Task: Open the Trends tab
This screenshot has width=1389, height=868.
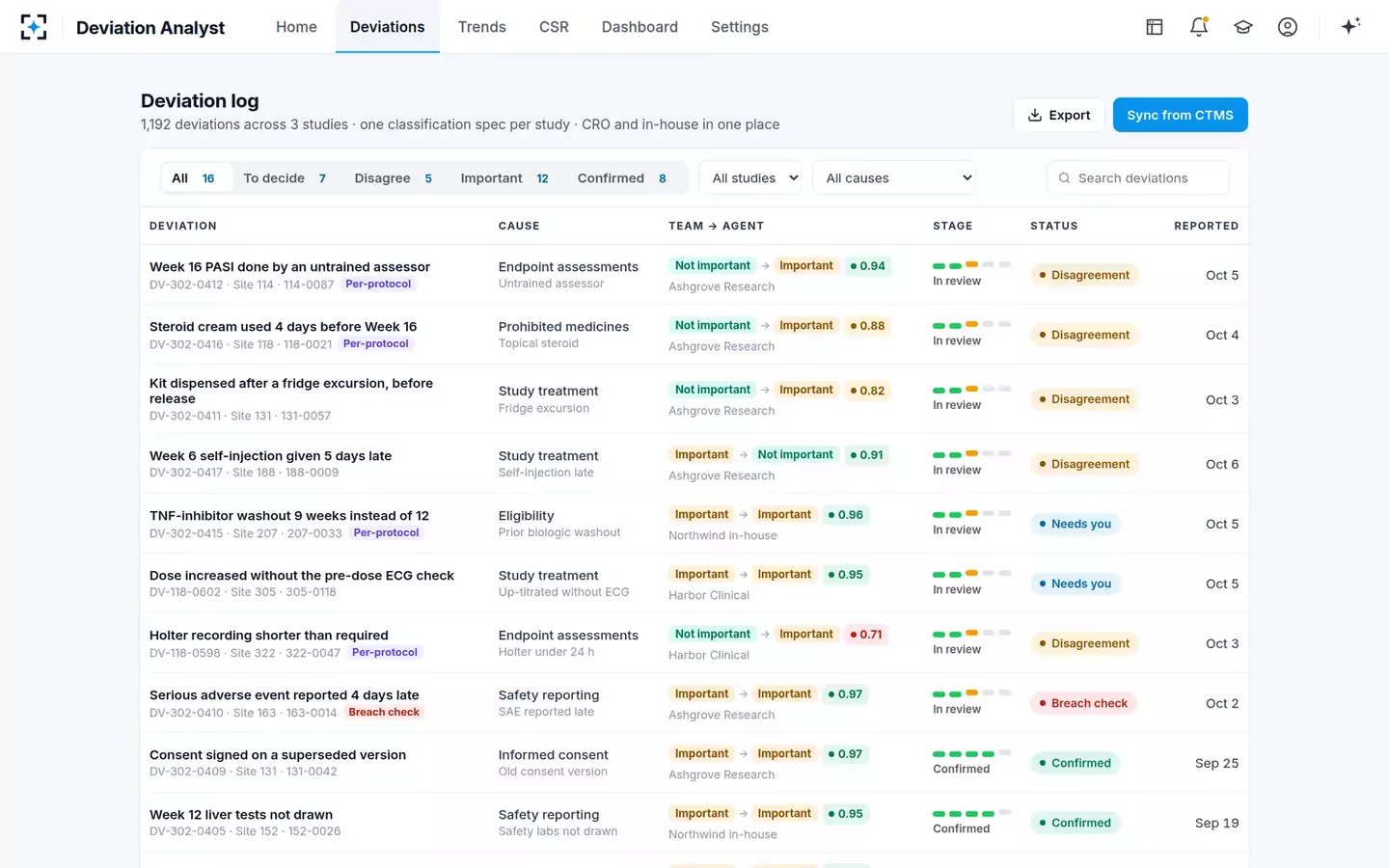Action: click(482, 27)
